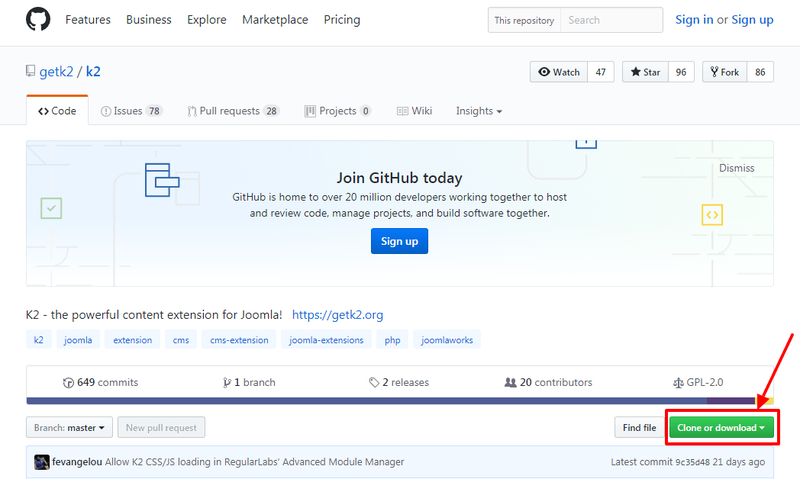800x479 pixels.
Task: Open the getk2 owner link
Action: click(x=56, y=71)
